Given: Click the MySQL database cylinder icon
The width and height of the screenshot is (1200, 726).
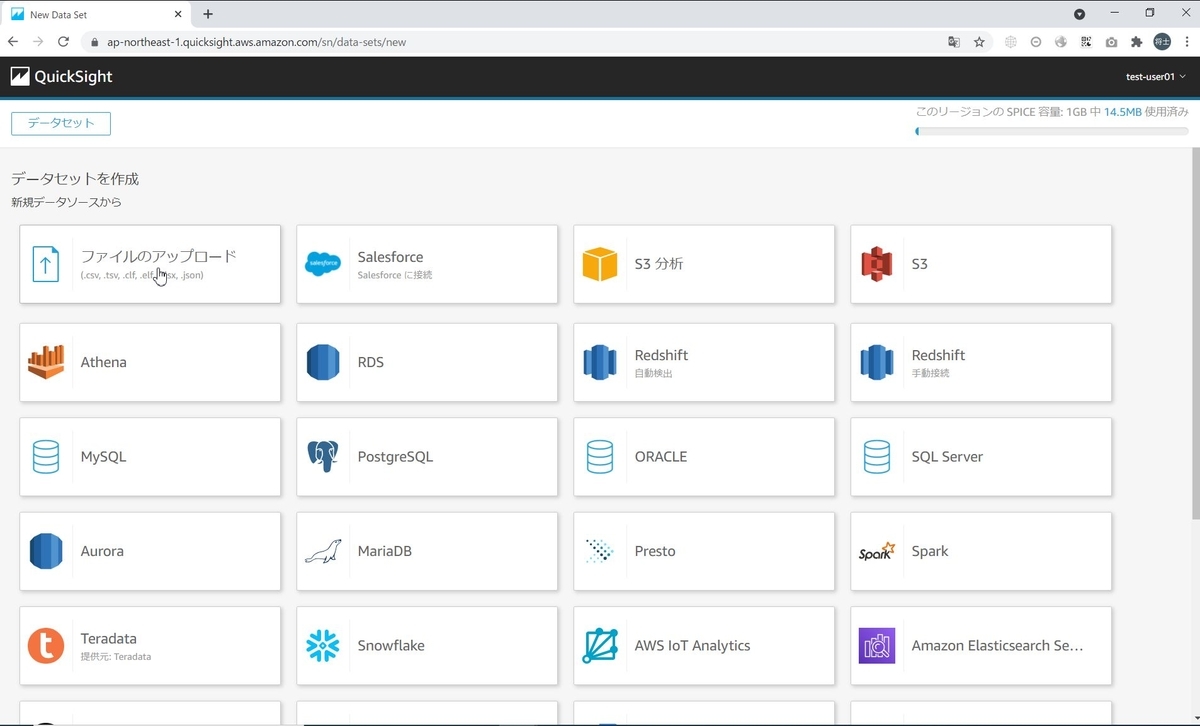Looking at the screenshot, I should click(46, 457).
